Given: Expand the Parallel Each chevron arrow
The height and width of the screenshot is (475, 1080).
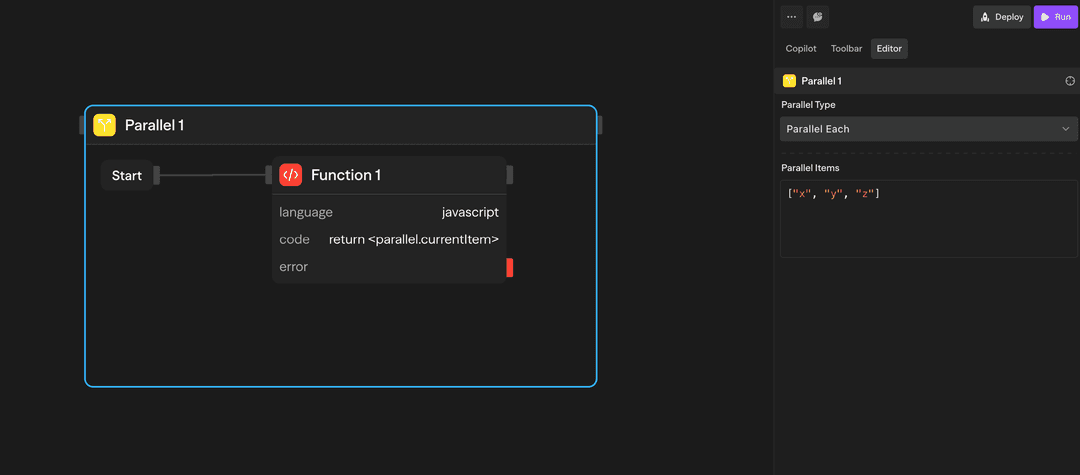Looking at the screenshot, I should 1066,129.
